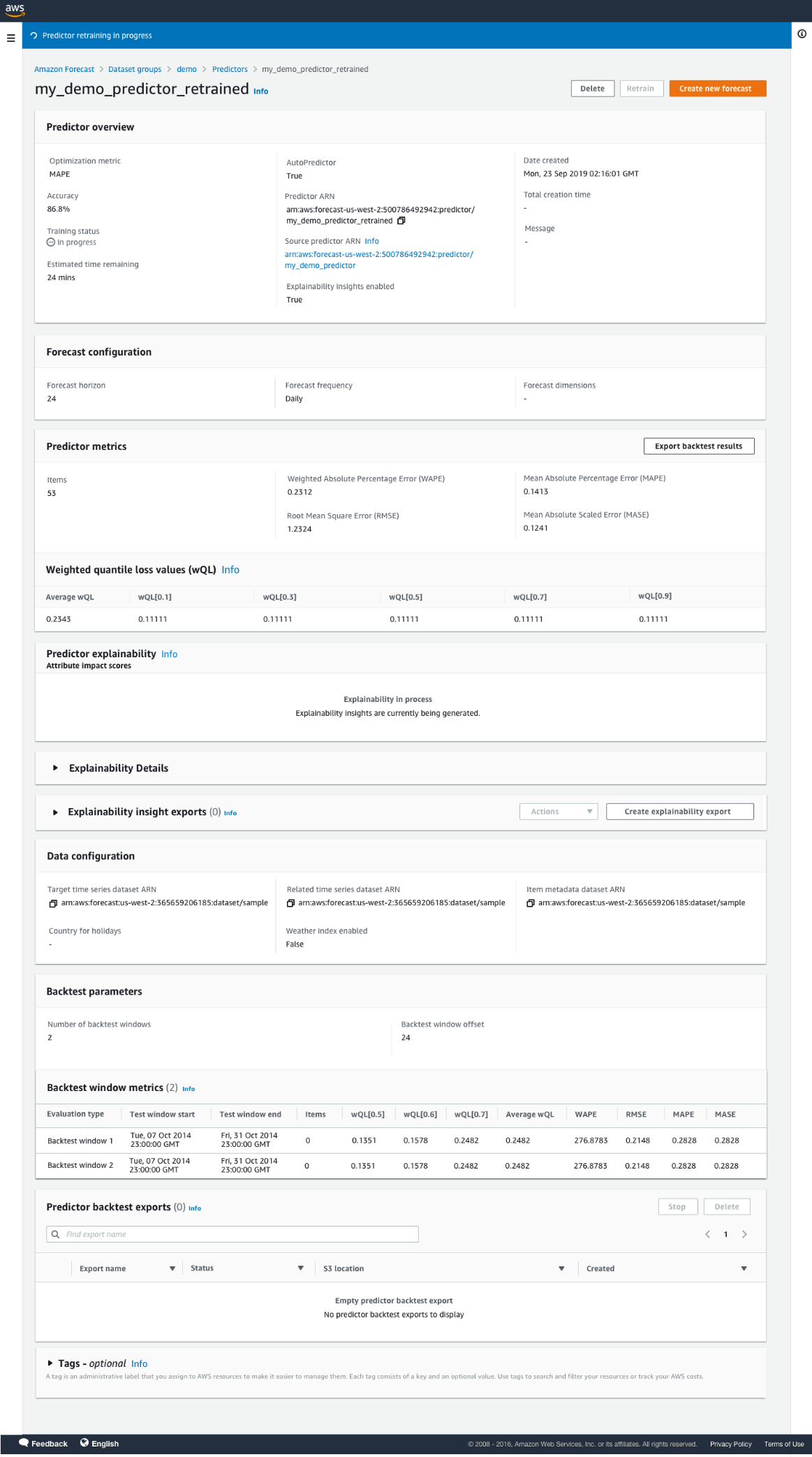The height and width of the screenshot is (1457, 812).
Task: Click the Date created value
Action: 581,174
